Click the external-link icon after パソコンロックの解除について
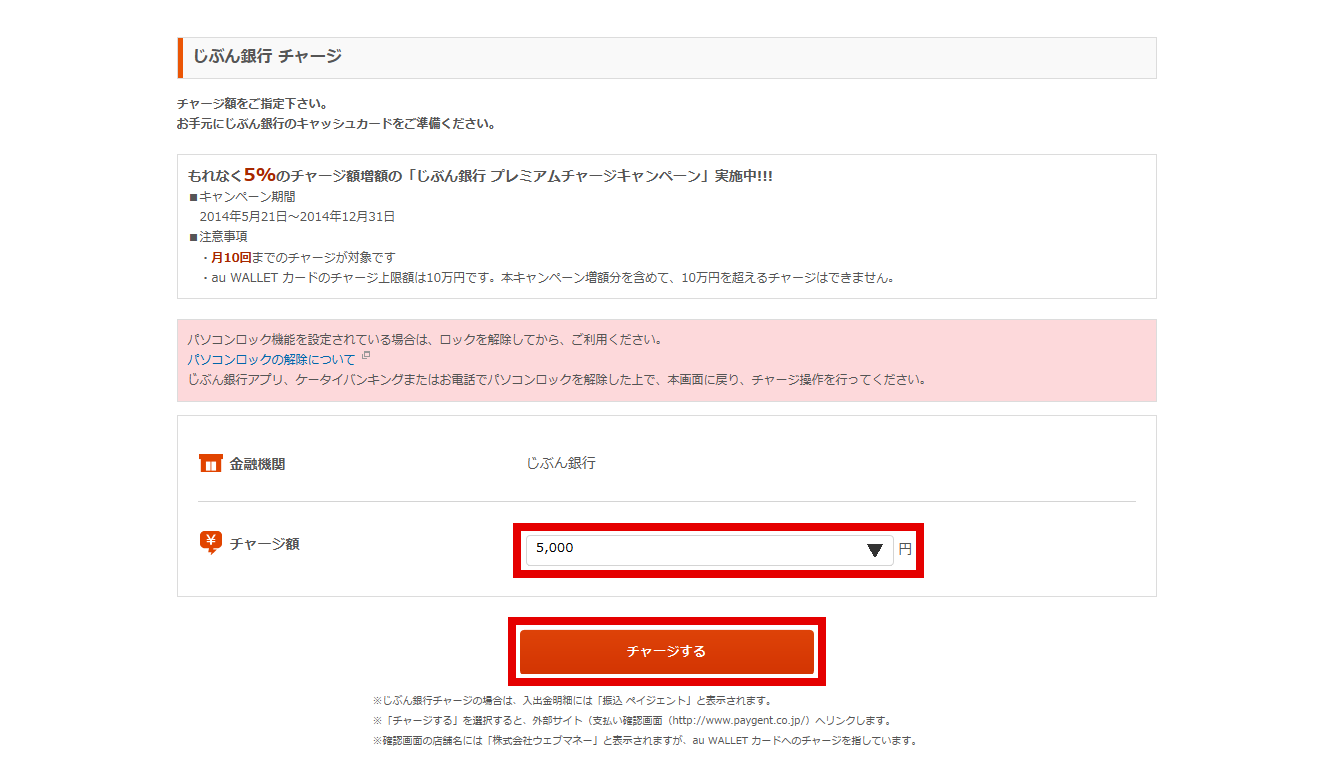The width and height of the screenshot is (1332, 774). click(x=366, y=357)
